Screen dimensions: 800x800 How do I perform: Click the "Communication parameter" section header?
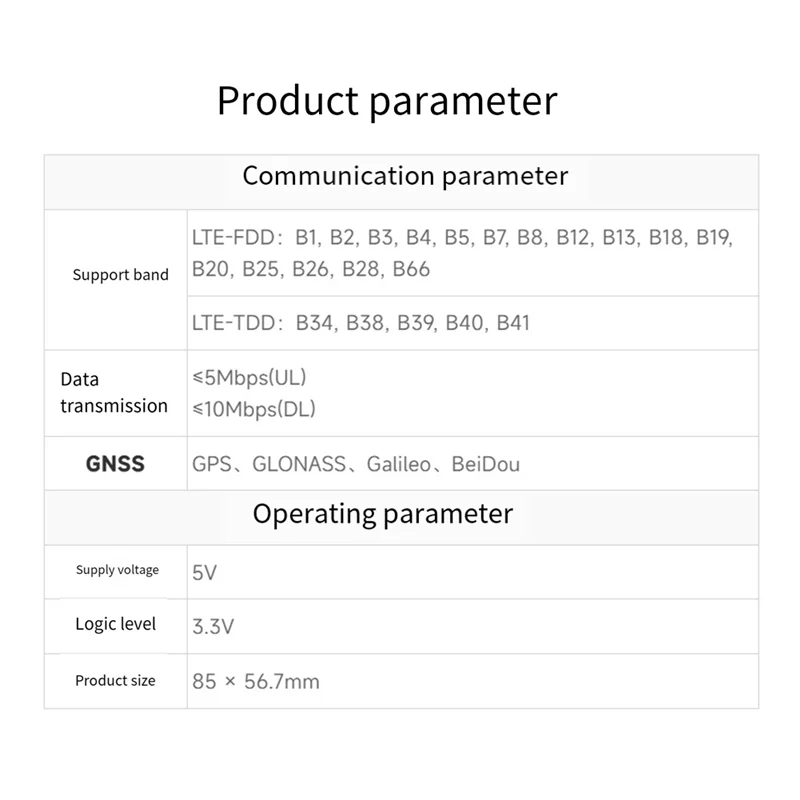pos(405,177)
